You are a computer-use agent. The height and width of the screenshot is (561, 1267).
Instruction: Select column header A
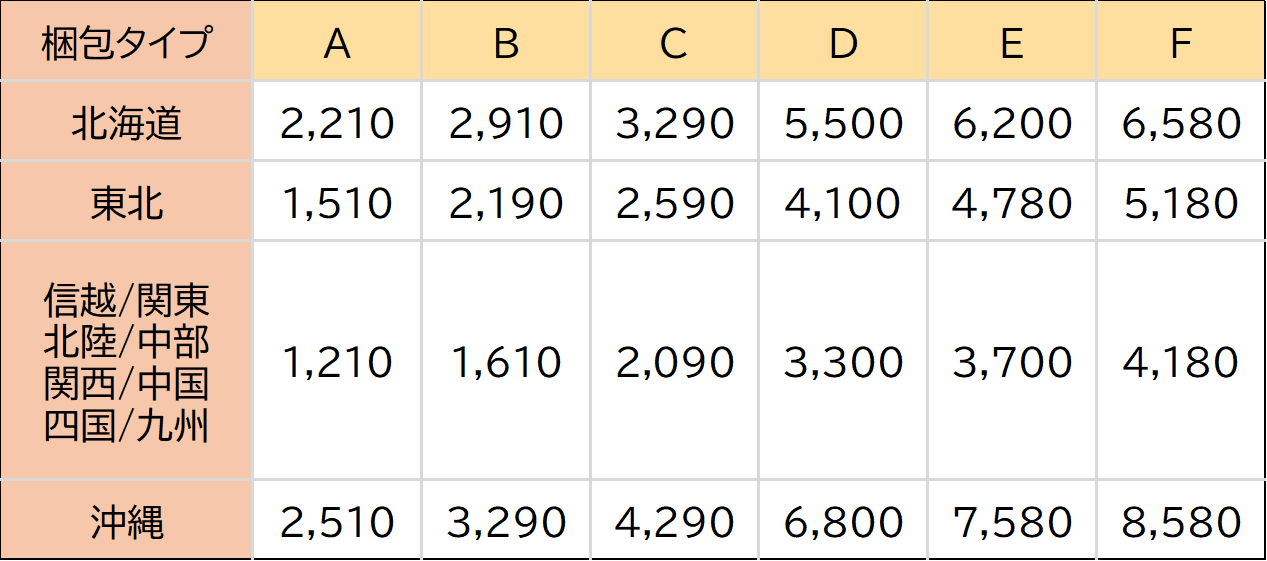[x=337, y=43]
